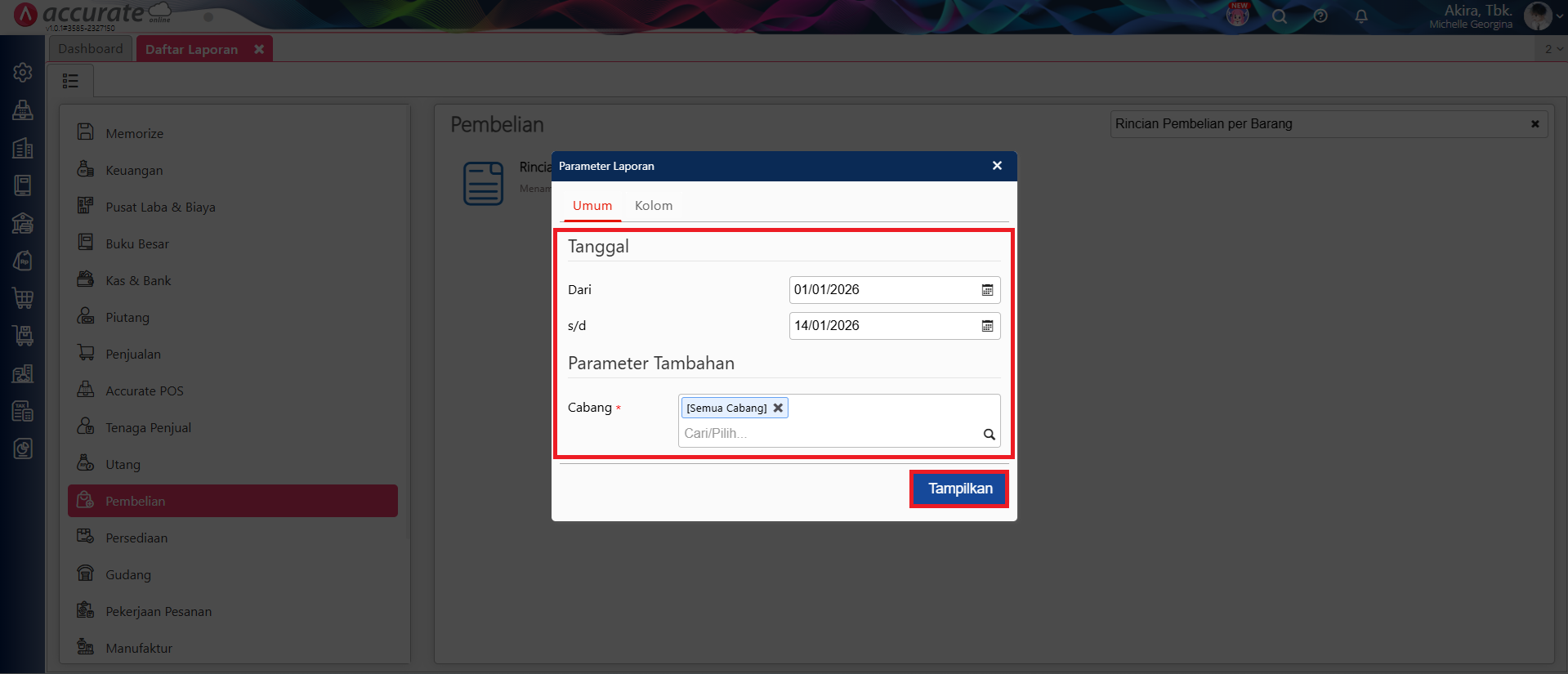Open settings gear in left sidebar
This screenshot has width=1568, height=674.
point(23,73)
